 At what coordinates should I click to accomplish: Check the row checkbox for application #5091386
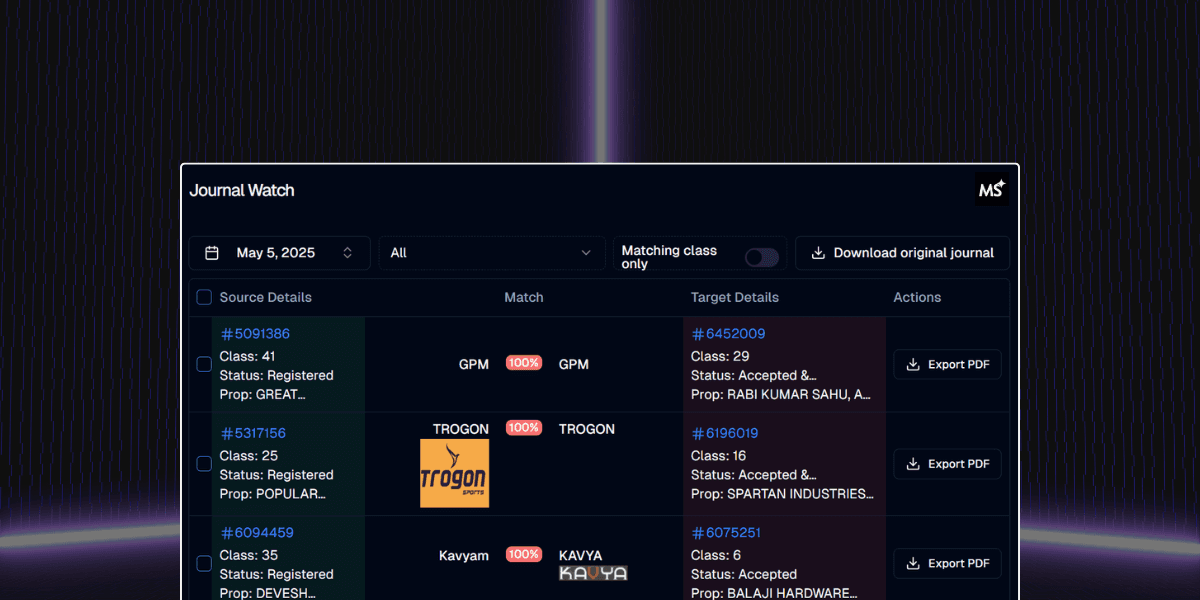203,364
